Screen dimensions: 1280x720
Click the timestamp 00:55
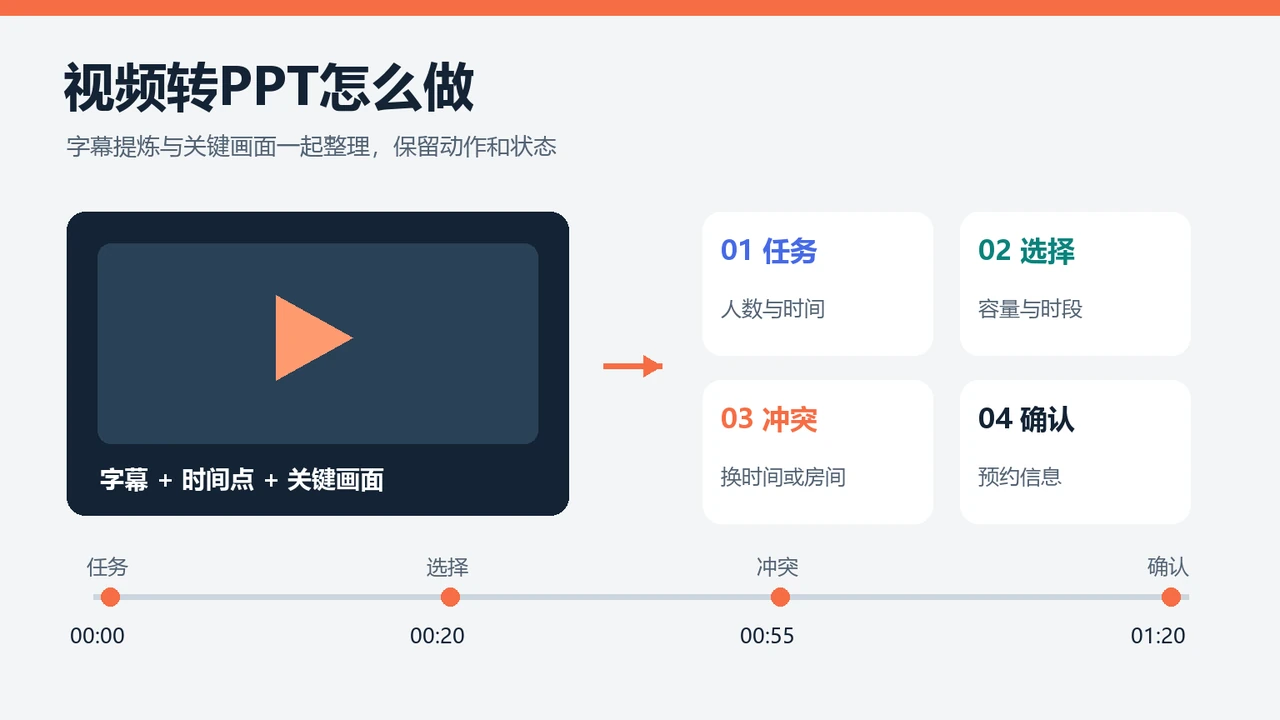(x=767, y=636)
